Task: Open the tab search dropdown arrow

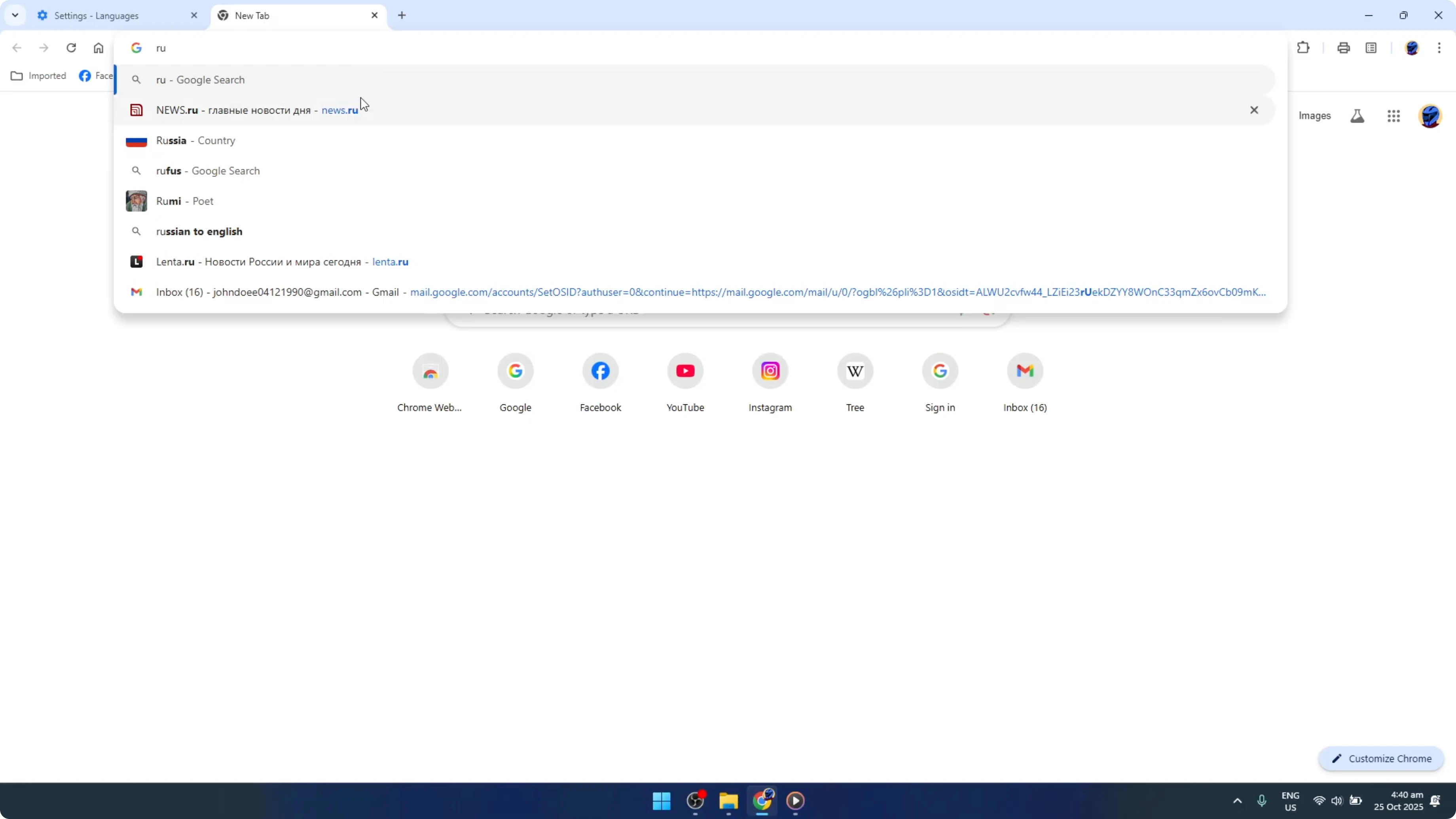Action: coord(15,15)
